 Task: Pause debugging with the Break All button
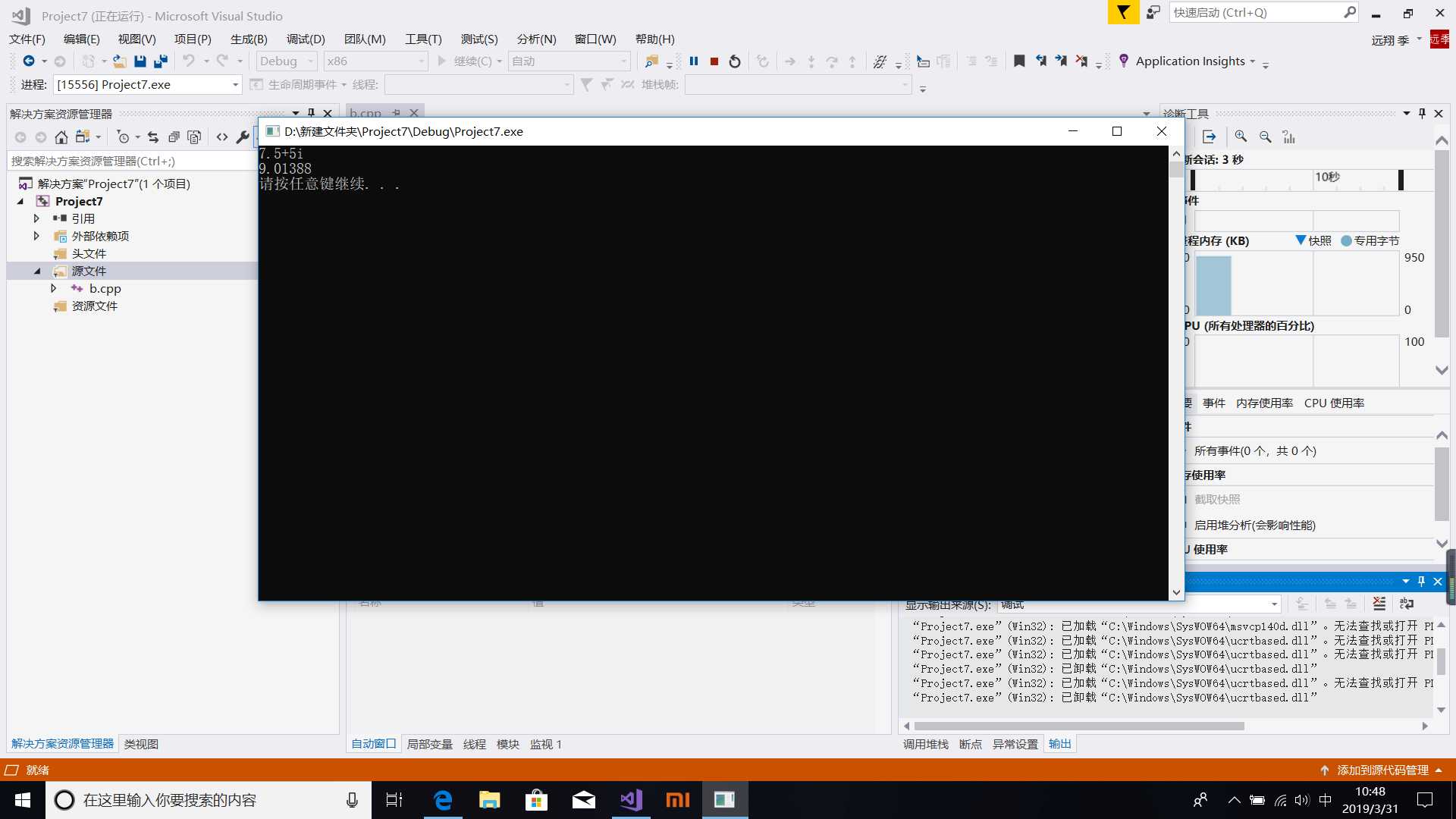(693, 61)
